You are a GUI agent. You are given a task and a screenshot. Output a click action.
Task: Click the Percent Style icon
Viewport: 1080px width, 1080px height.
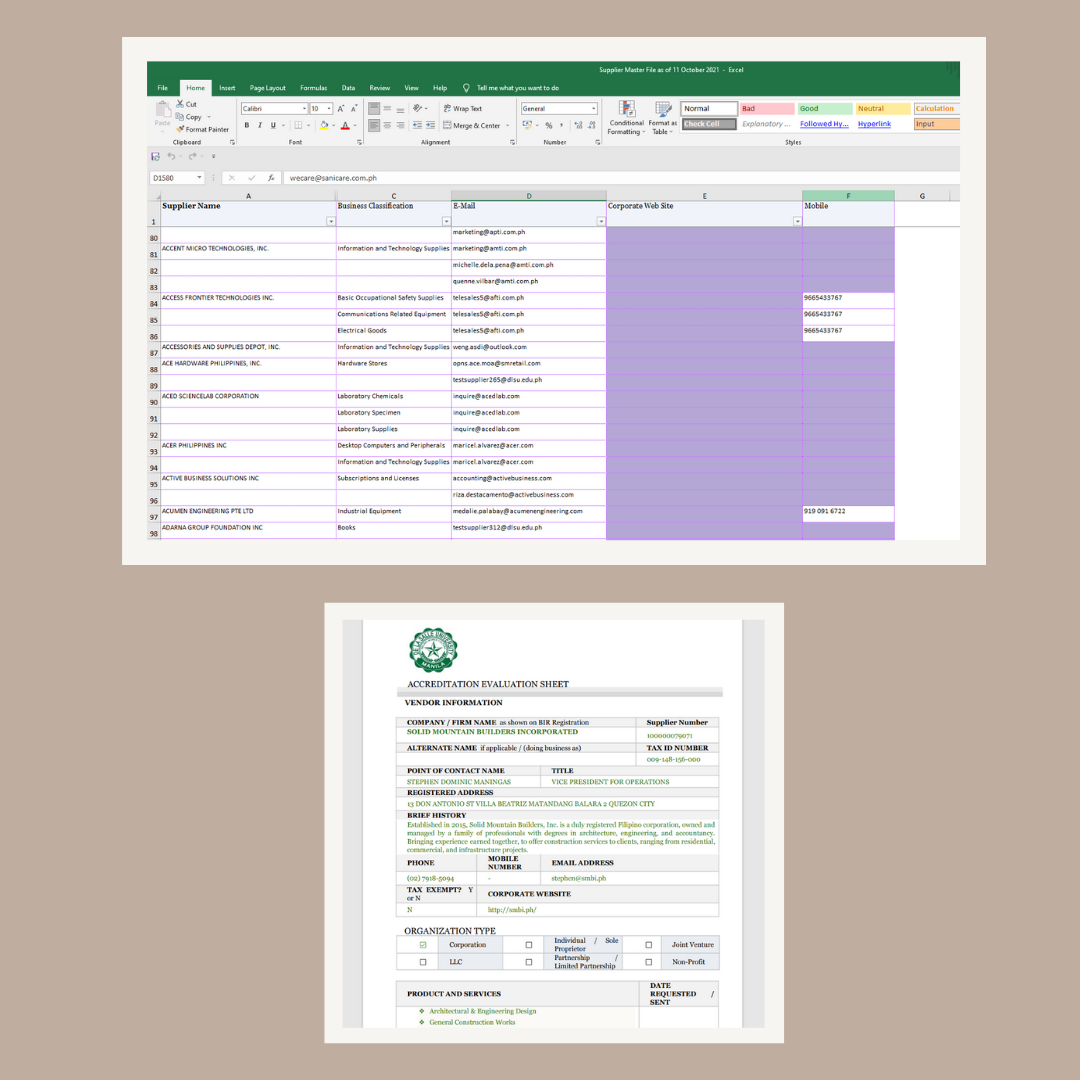pyautogui.click(x=549, y=125)
